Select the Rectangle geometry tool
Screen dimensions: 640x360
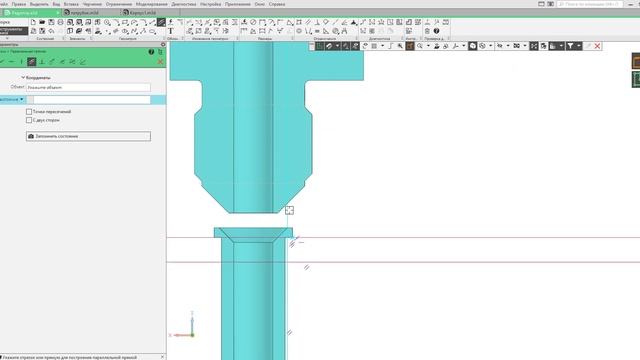(125, 22)
